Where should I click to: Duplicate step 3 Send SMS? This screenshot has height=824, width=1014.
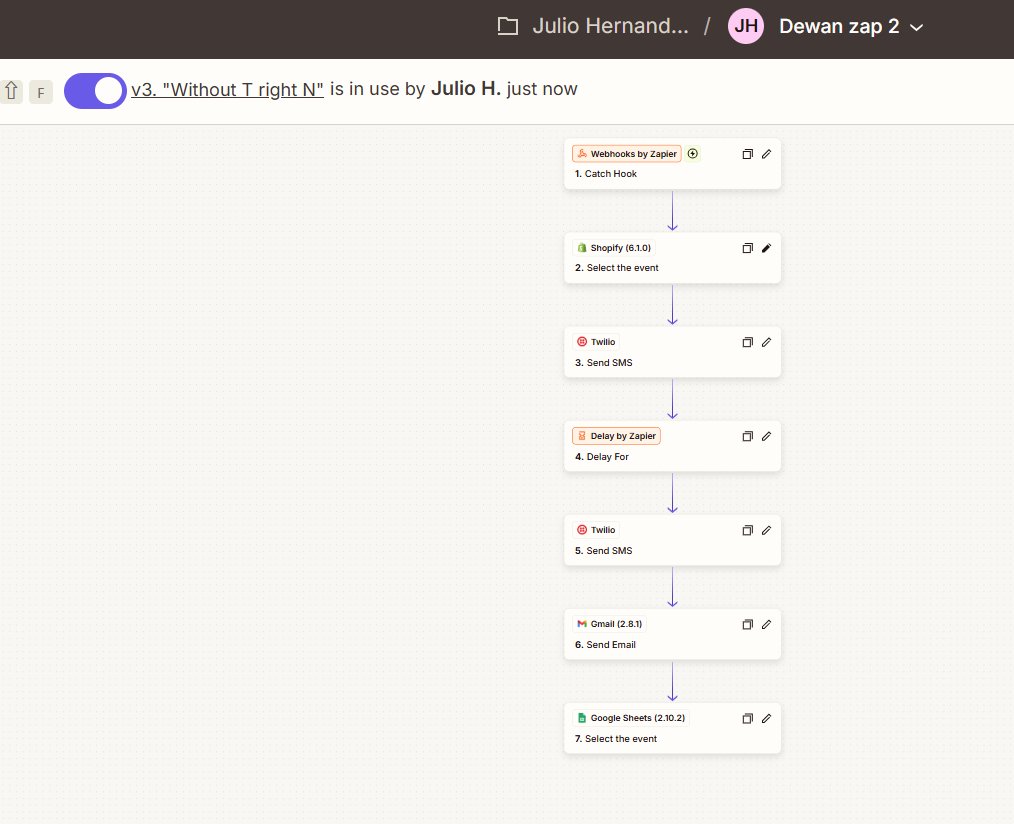point(748,342)
